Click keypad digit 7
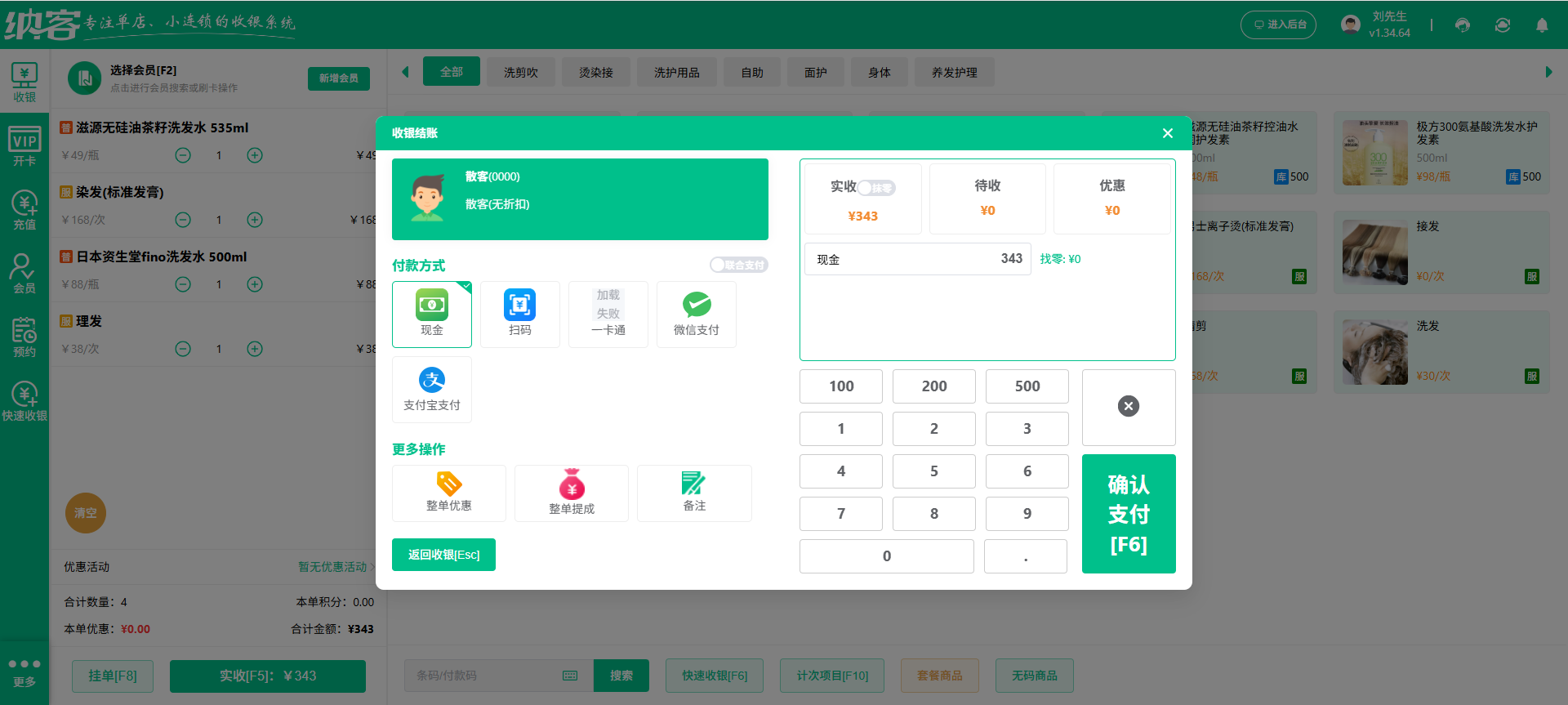Screen dimensions: 1568x705 [841, 514]
